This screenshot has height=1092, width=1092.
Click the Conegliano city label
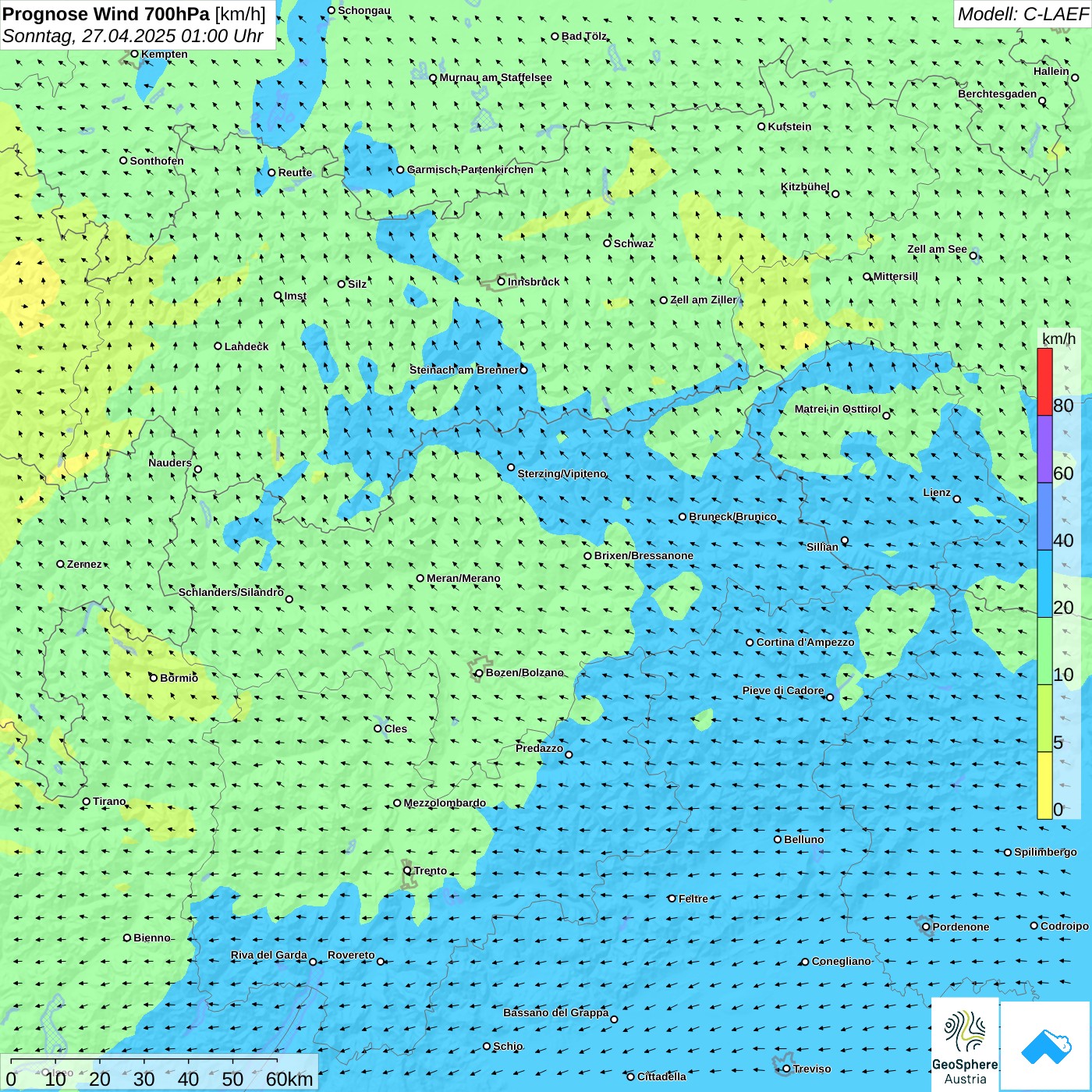click(841, 961)
